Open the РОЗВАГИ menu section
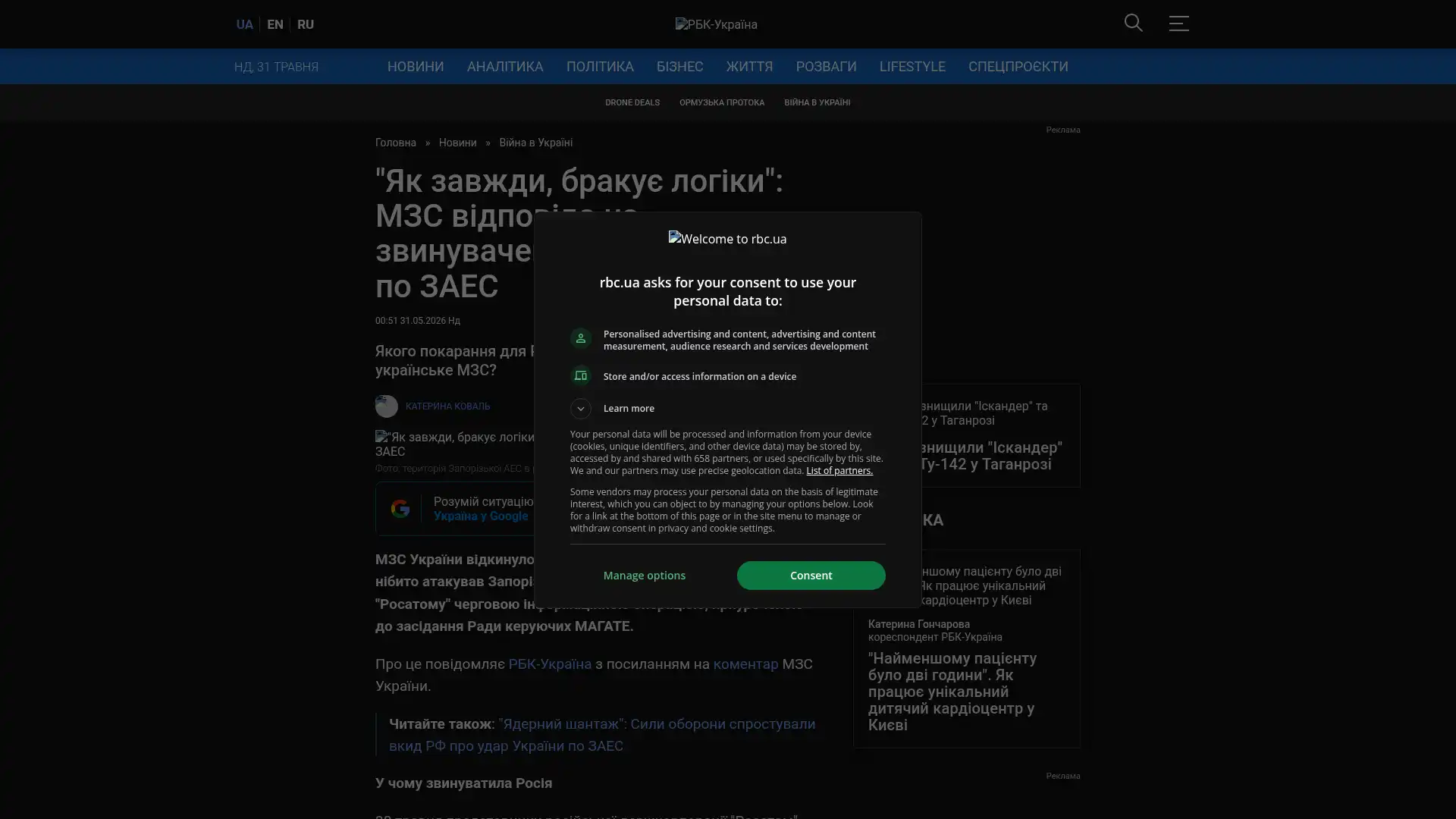 tap(826, 67)
